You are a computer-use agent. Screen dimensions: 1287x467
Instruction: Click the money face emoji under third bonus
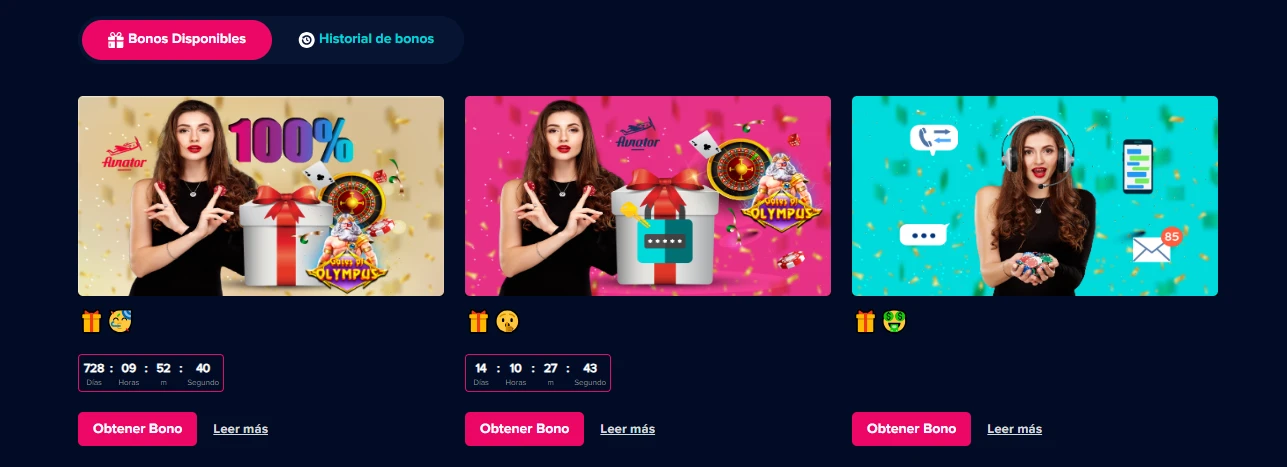coord(895,321)
